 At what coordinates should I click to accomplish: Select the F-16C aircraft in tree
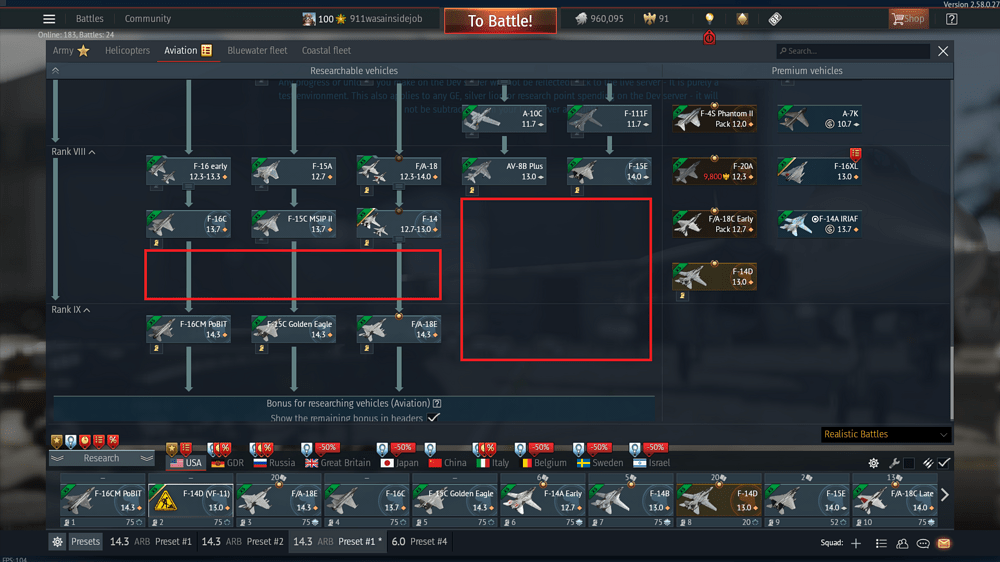pyautogui.click(x=188, y=224)
